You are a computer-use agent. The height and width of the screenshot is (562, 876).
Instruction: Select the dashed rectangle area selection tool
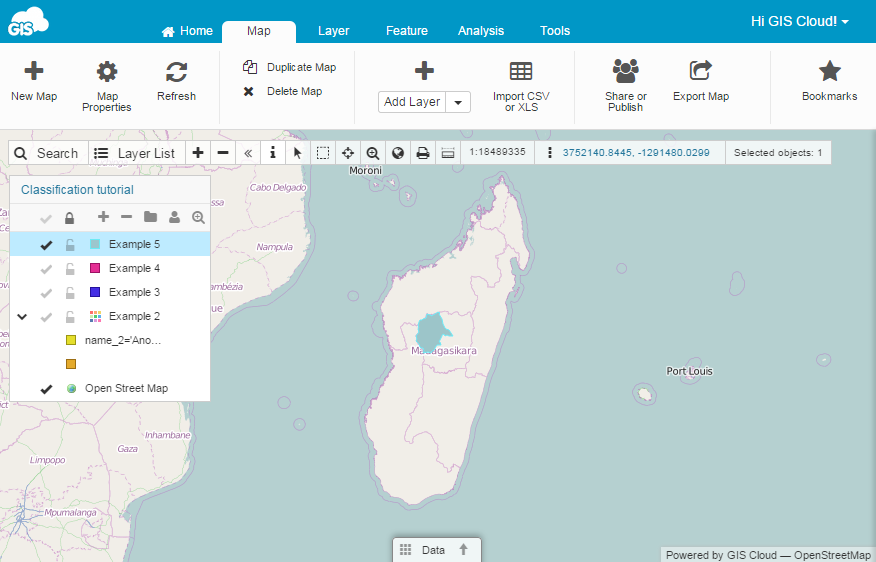pyautogui.click(x=322, y=153)
